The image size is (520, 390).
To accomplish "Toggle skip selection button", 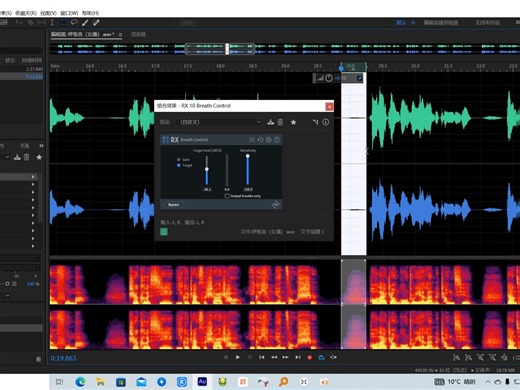I will (x=333, y=357).
